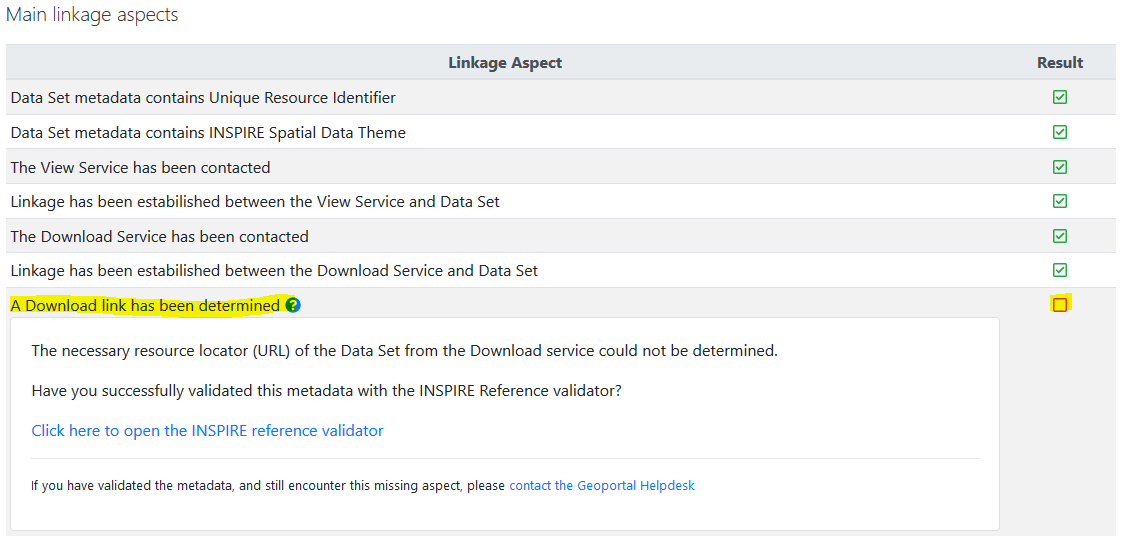Viewport: 1128px width, 548px height.
Task: Click check icon for Download Service contacted row
Action: pyautogui.click(x=1060, y=236)
